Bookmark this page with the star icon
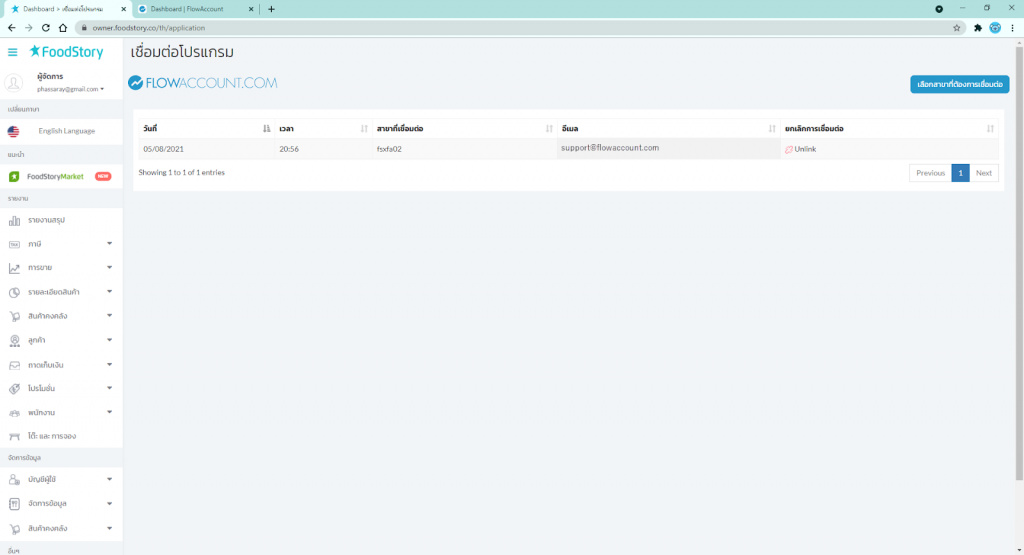1024x555 pixels. 957,28
